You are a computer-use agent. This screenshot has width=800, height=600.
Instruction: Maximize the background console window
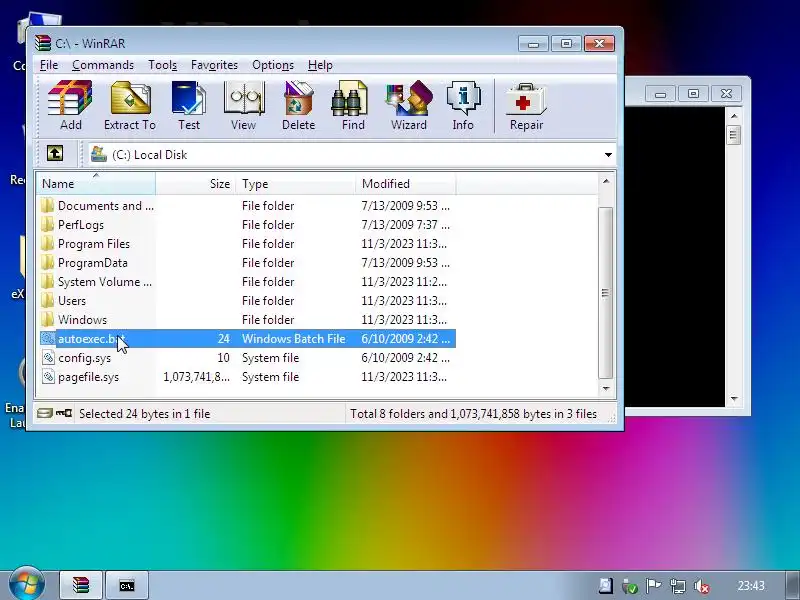693,94
